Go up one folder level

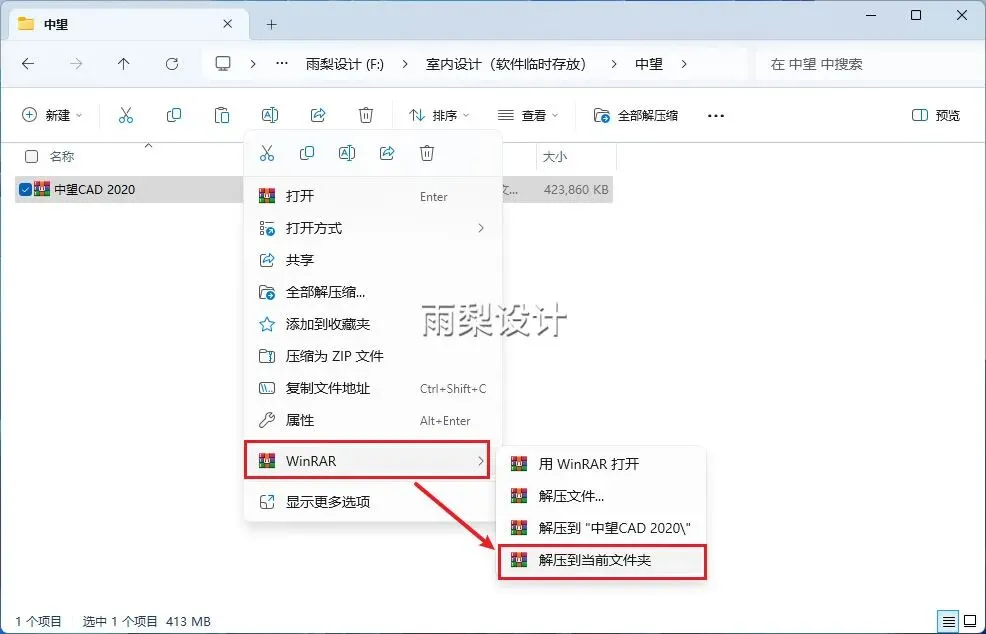pyautogui.click(x=123, y=64)
